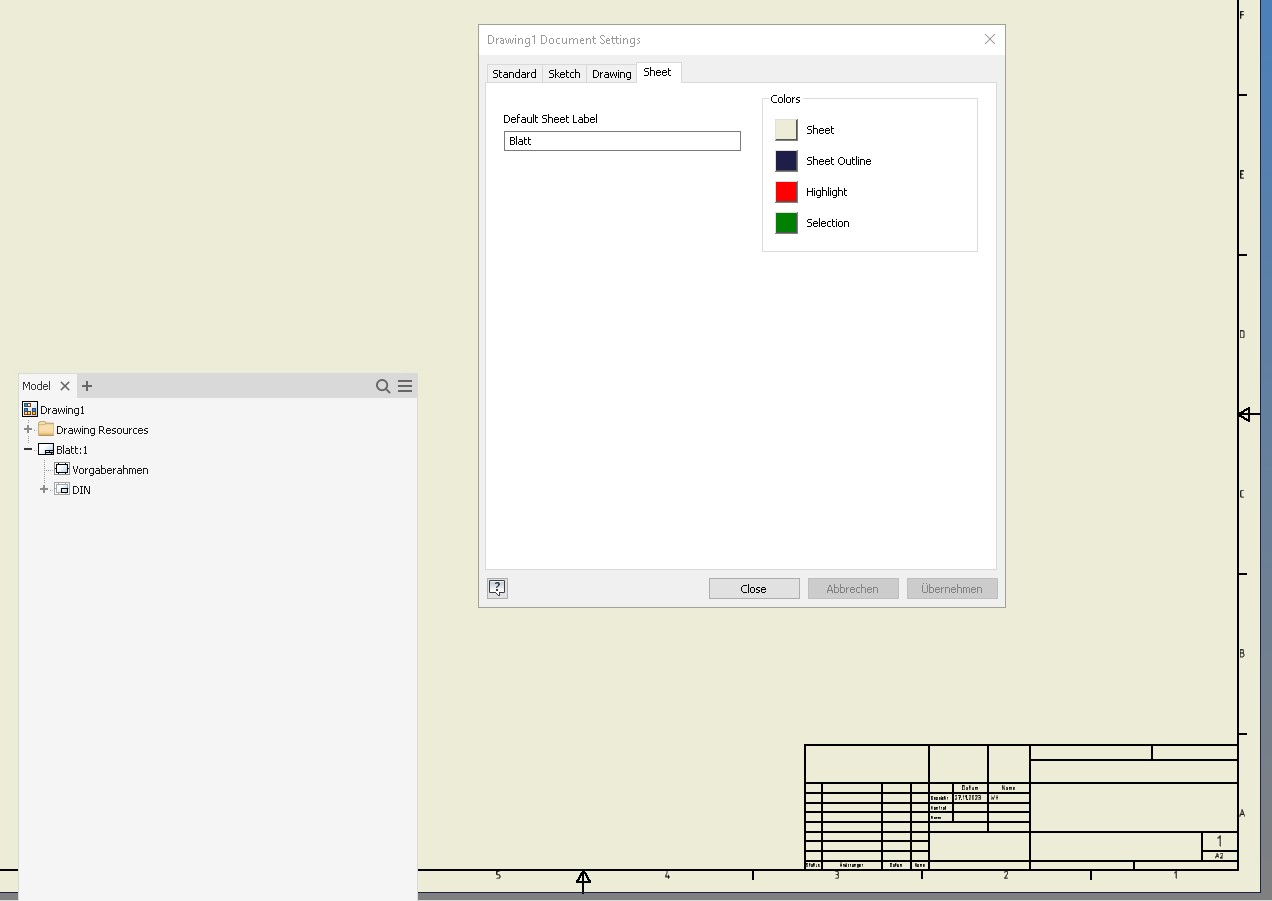Click the Vorgaberahmen border icon
The width and height of the screenshot is (1272, 901).
point(61,469)
